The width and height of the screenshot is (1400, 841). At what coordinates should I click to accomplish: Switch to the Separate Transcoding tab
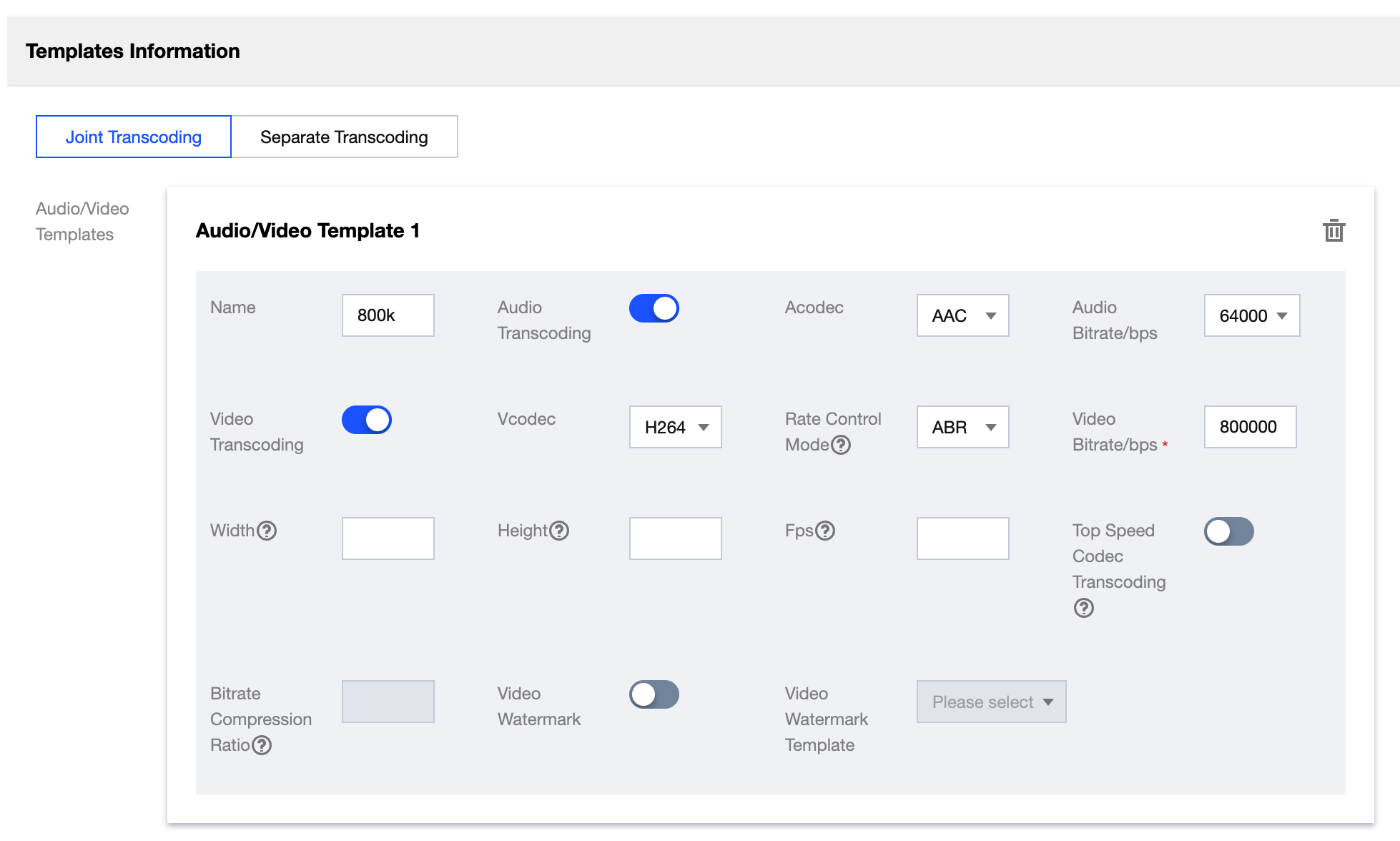pyautogui.click(x=344, y=137)
